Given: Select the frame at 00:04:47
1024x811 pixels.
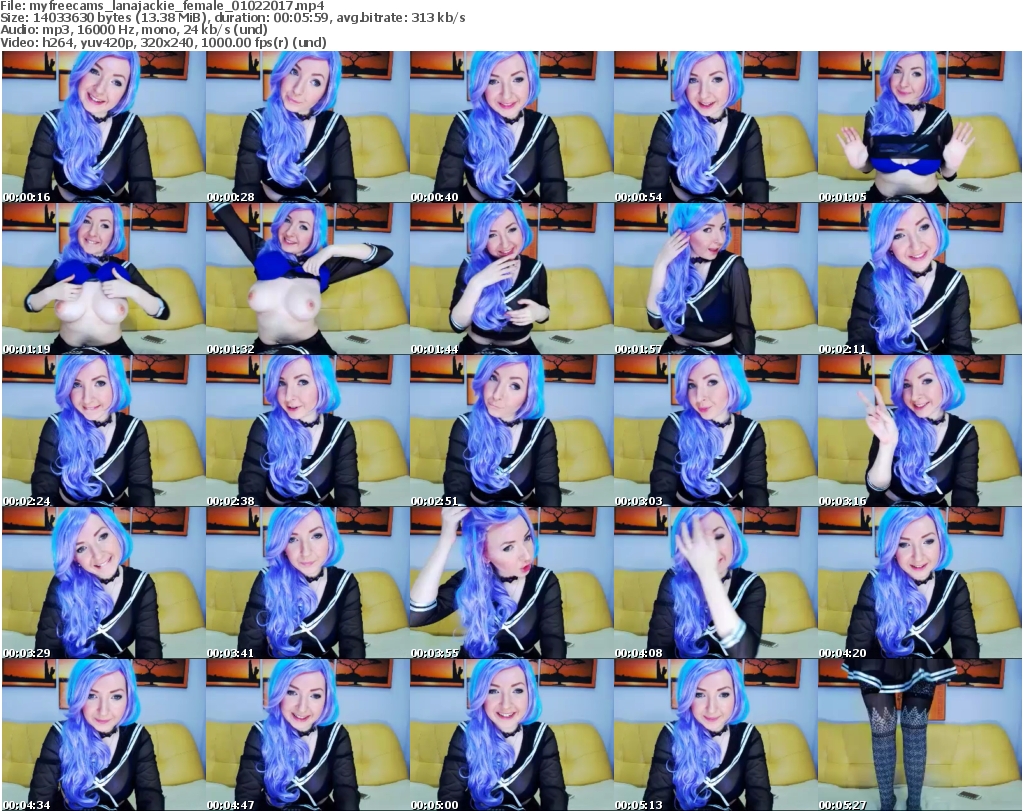Looking at the screenshot, I should 307,735.
